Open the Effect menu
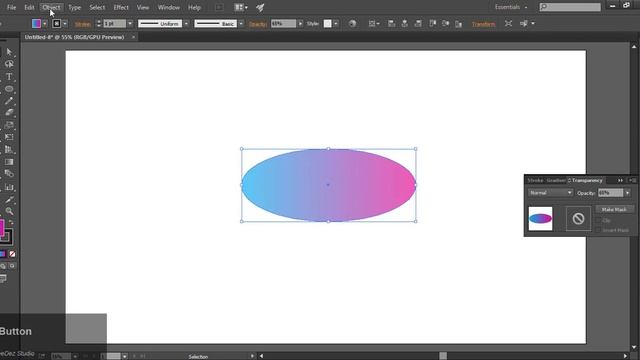640x360 pixels. (x=121, y=7)
